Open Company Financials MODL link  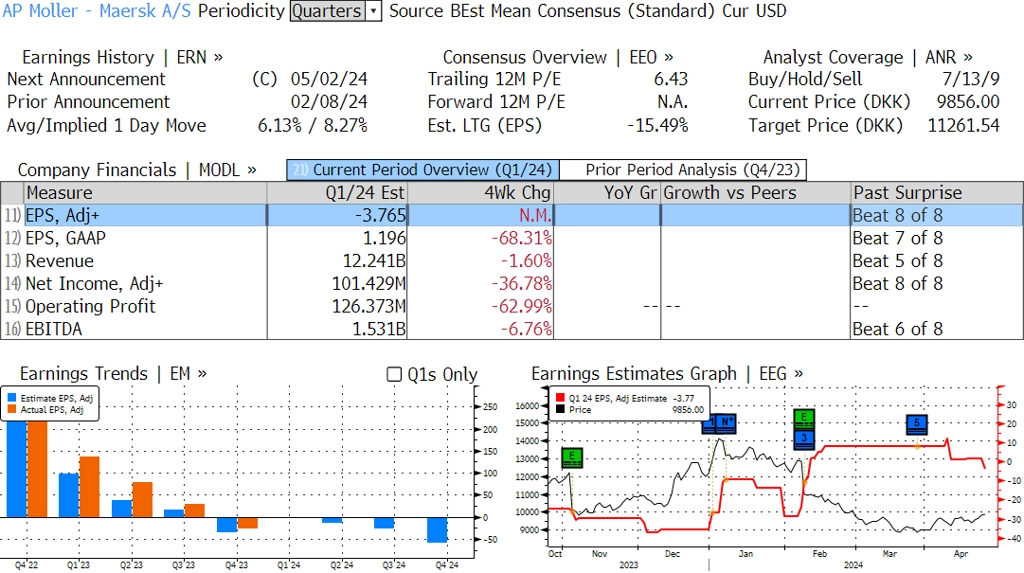137,170
